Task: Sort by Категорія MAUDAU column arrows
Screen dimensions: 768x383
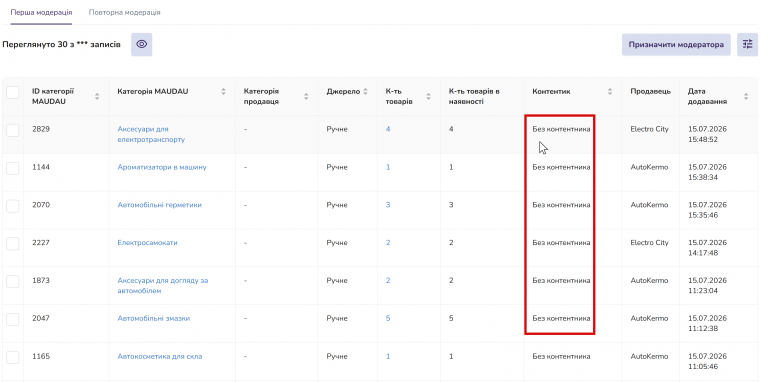Action: pyautogui.click(x=223, y=92)
